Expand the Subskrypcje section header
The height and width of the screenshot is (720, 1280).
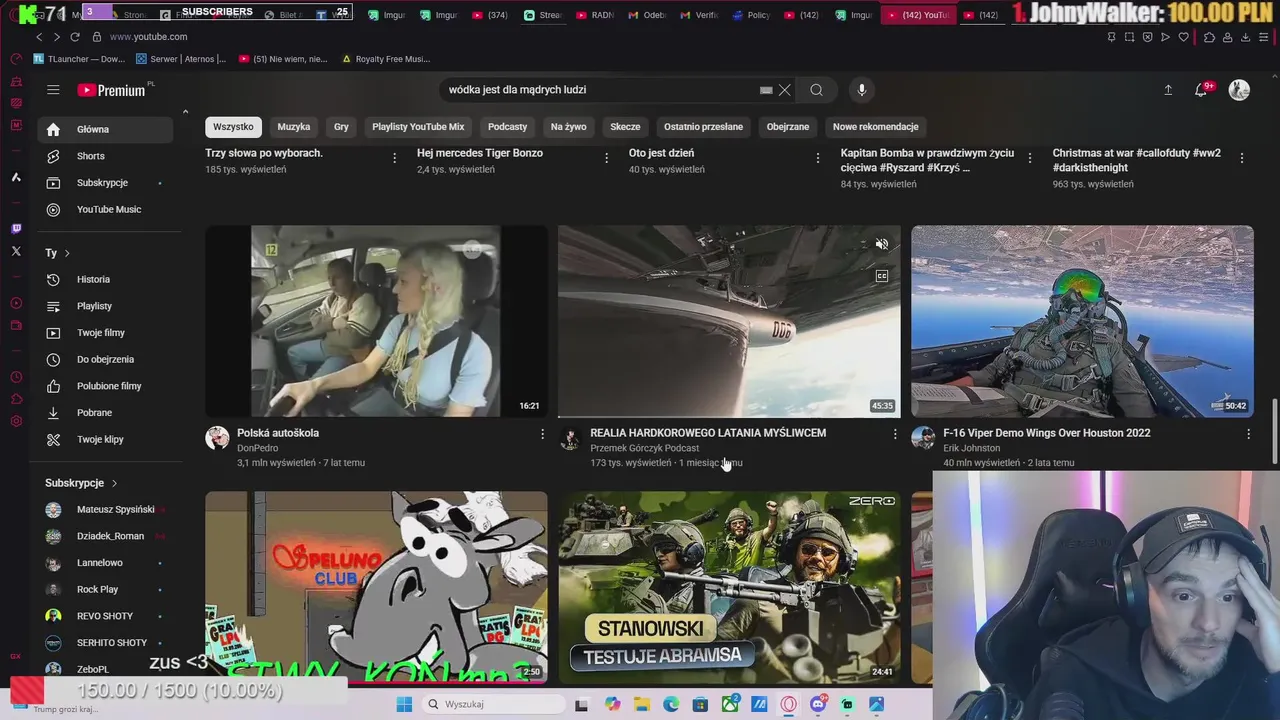(x=80, y=483)
